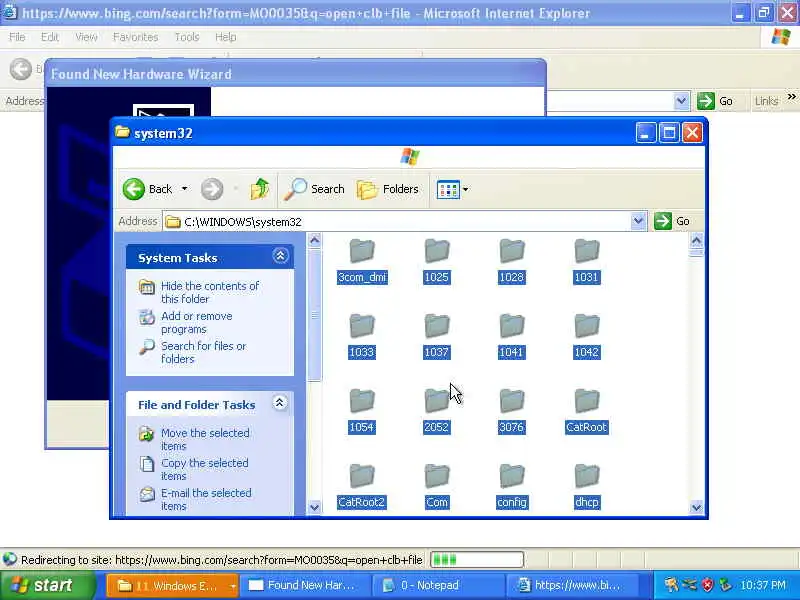The width and height of the screenshot is (800, 600).
Task: Collapse the System Tasks panel
Action: pyautogui.click(x=280, y=256)
